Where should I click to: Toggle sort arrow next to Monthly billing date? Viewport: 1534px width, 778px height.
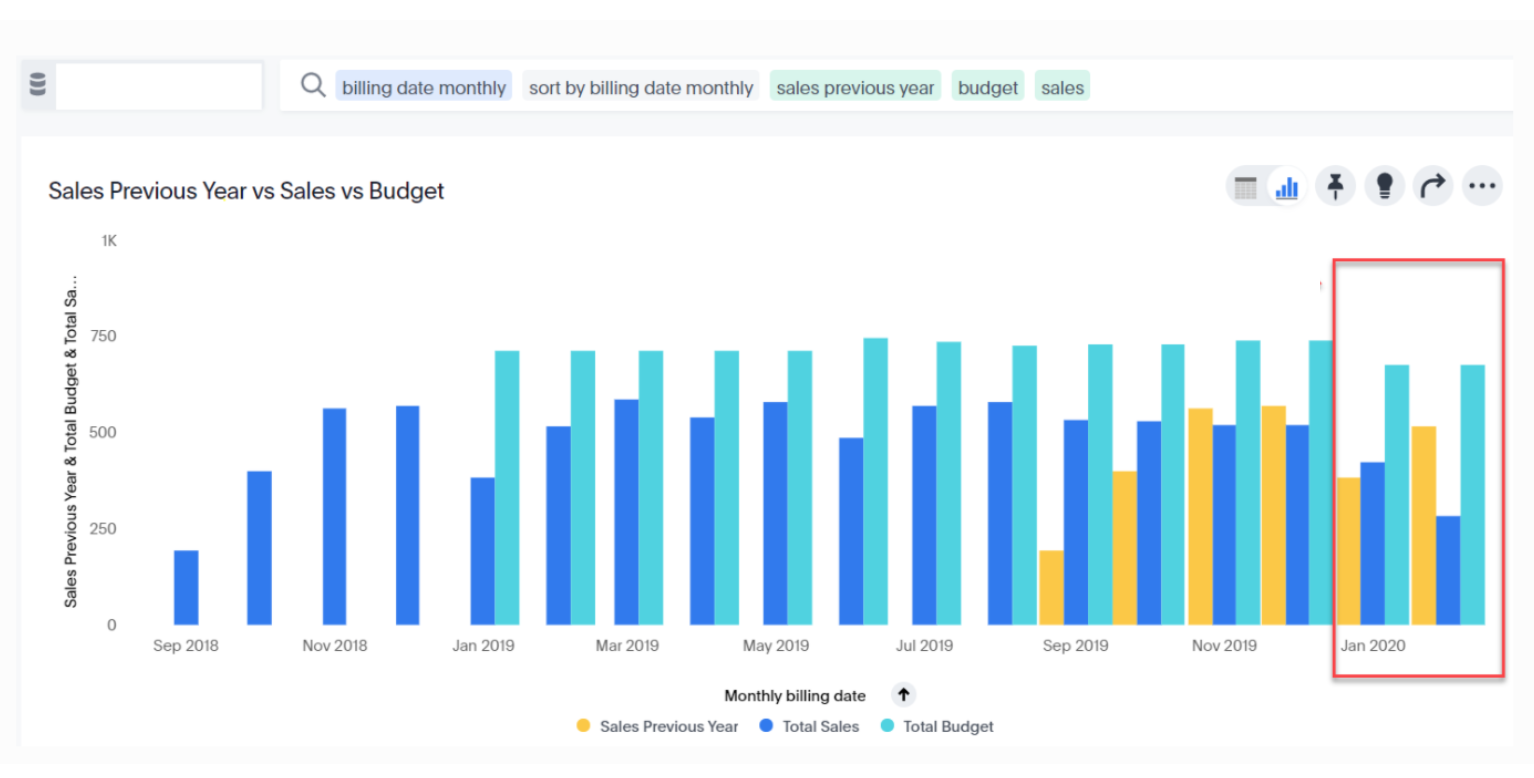[x=903, y=695]
